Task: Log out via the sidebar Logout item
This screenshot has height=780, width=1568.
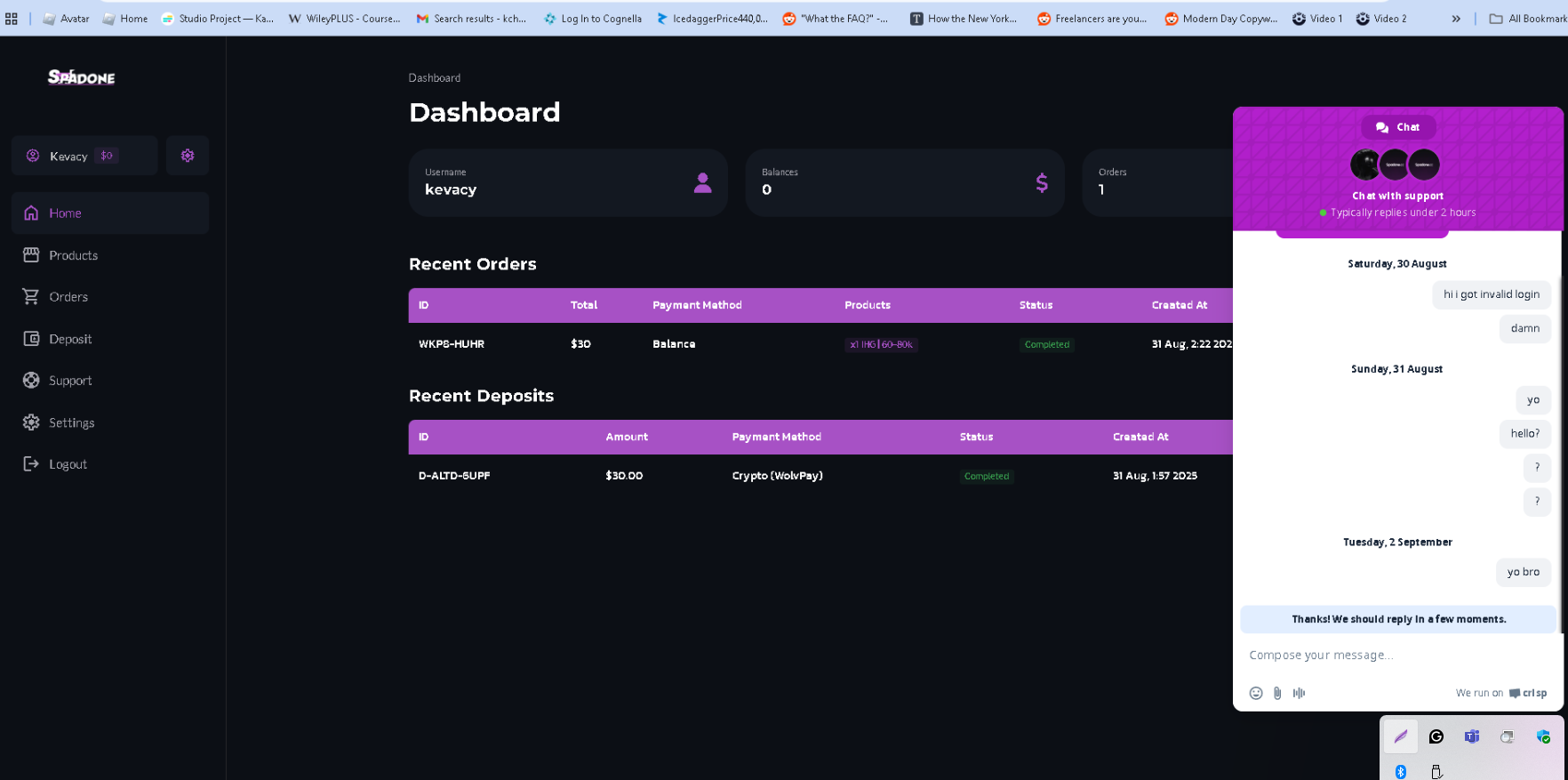Action: [x=110, y=464]
